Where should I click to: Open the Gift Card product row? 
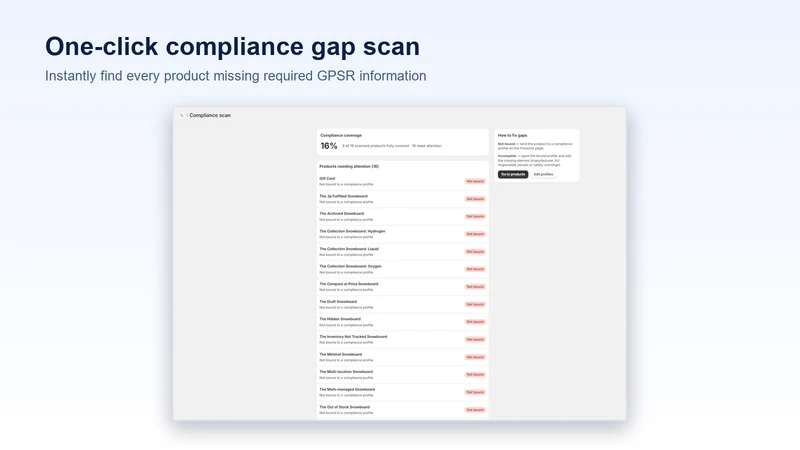coord(402,182)
